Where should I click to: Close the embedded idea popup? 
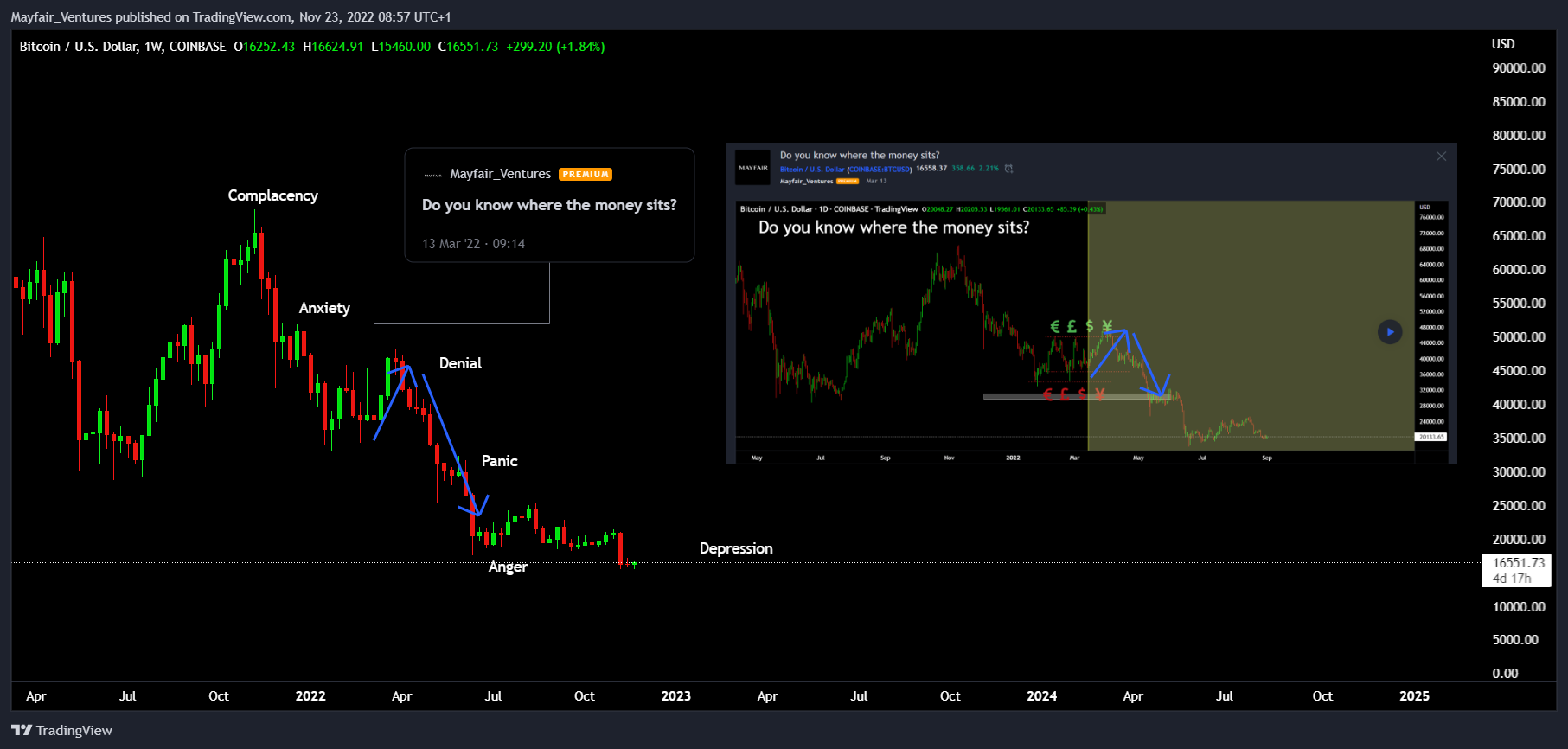[x=1441, y=157]
